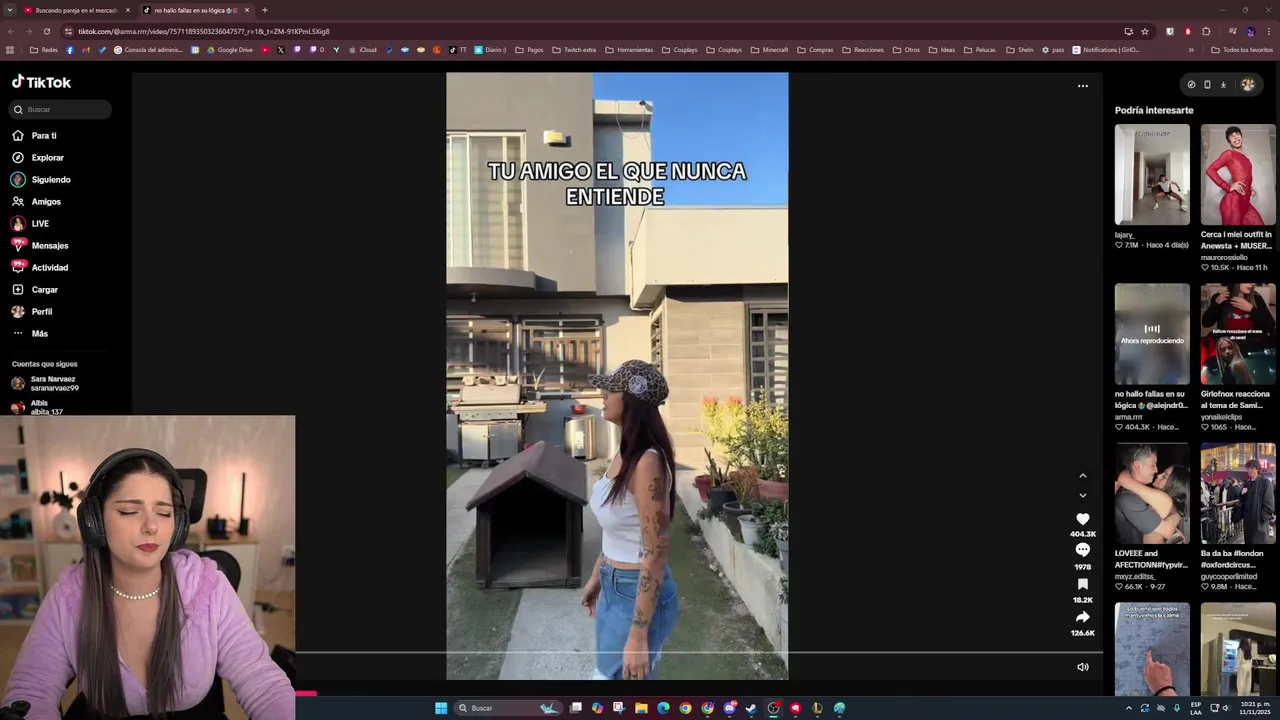Open the Cerca i miel outfit thumbnail
This screenshot has width=1280, height=720.
point(1238,174)
